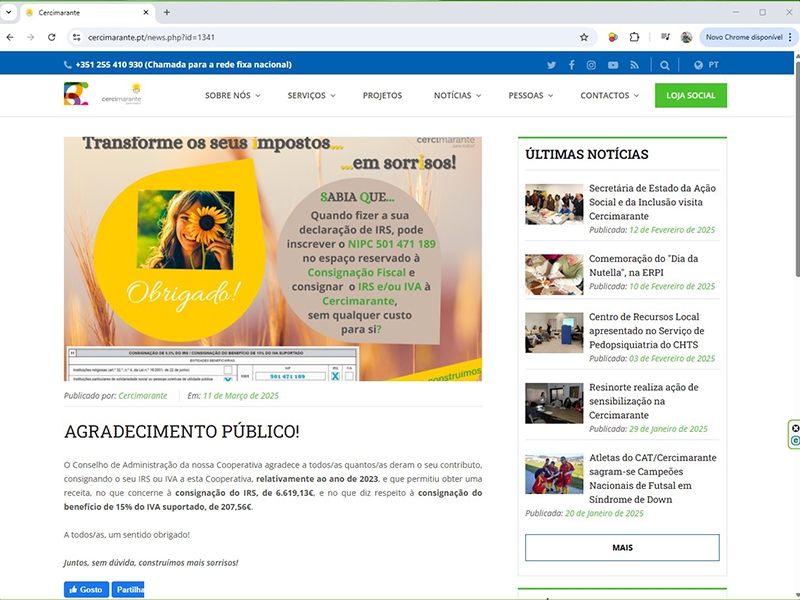
Task: Click thumbnail of Futsal champions news
Action: coord(554,474)
